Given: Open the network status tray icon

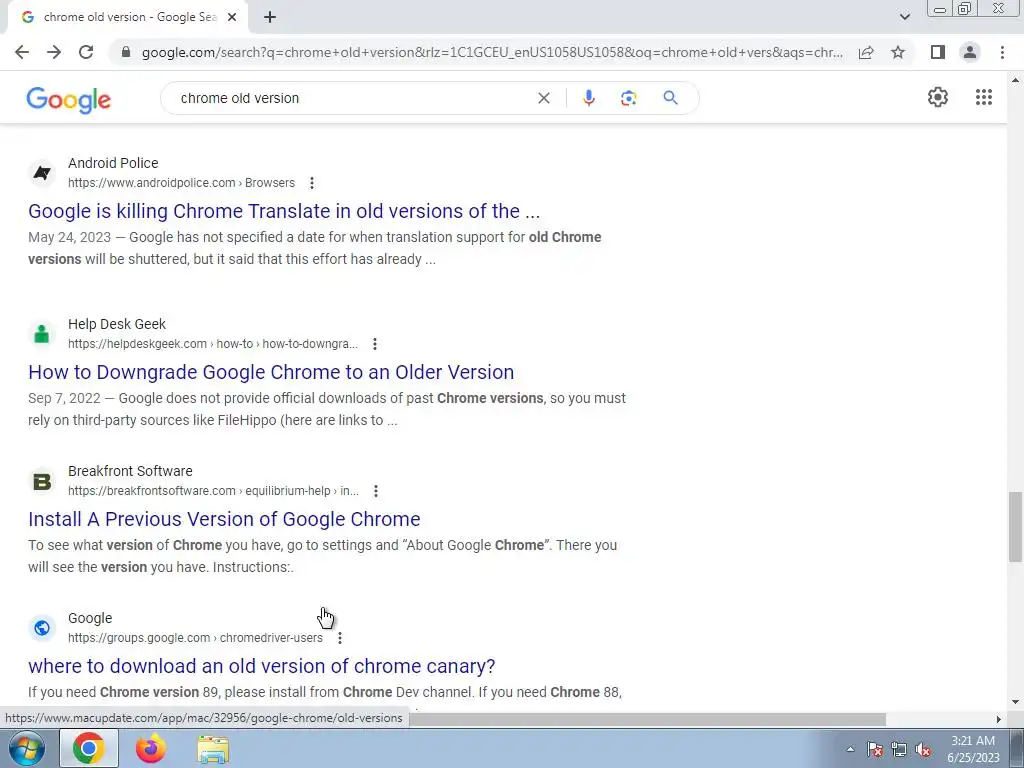Looking at the screenshot, I should point(899,750).
